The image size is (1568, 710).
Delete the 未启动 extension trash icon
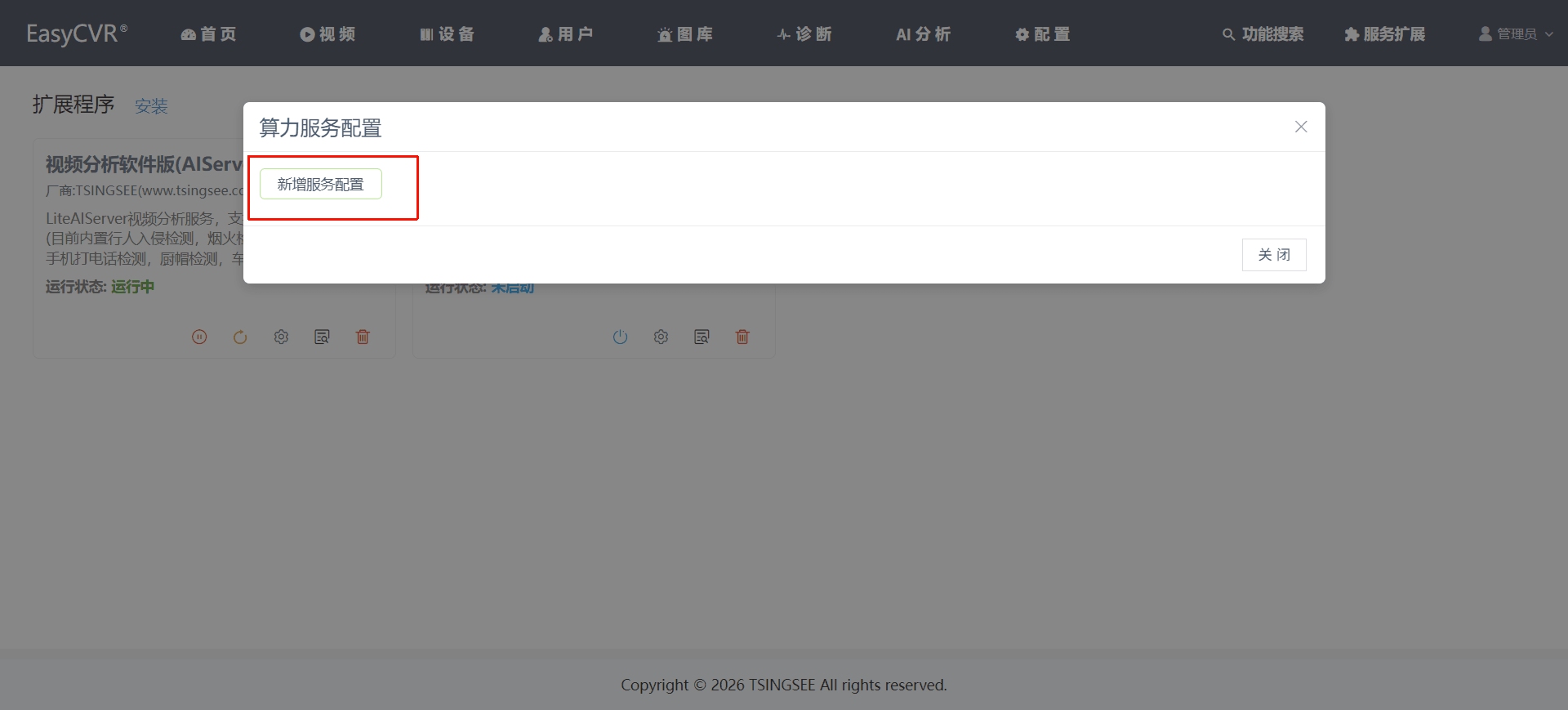pos(742,337)
